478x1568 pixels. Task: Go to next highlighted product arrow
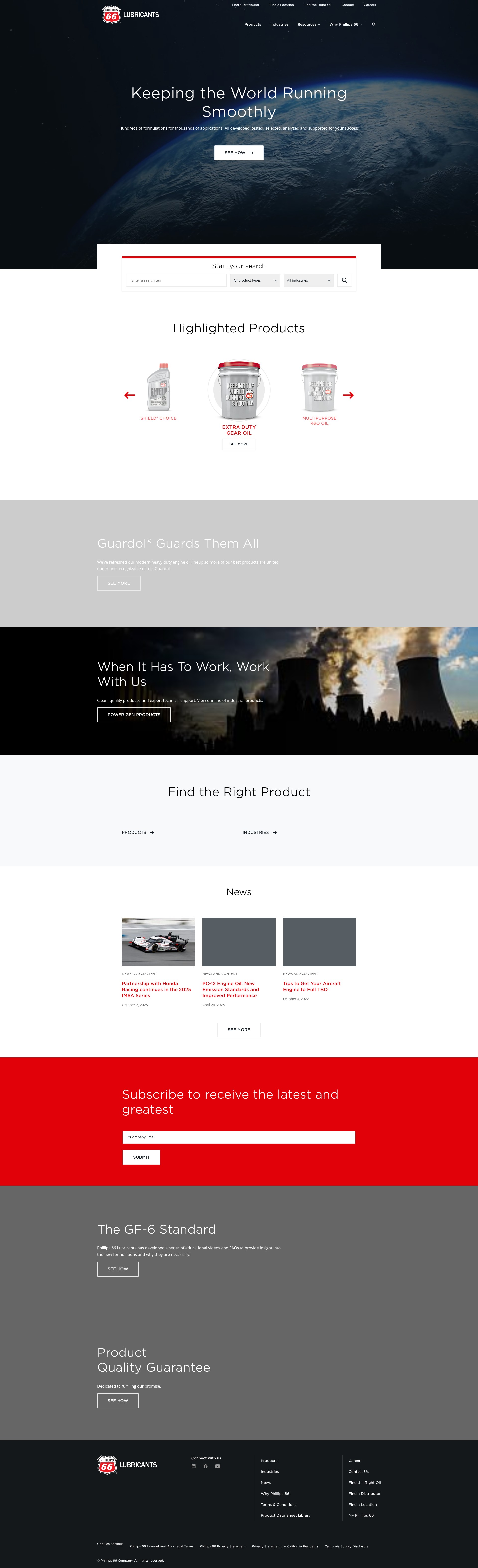click(x=348, y=395)
